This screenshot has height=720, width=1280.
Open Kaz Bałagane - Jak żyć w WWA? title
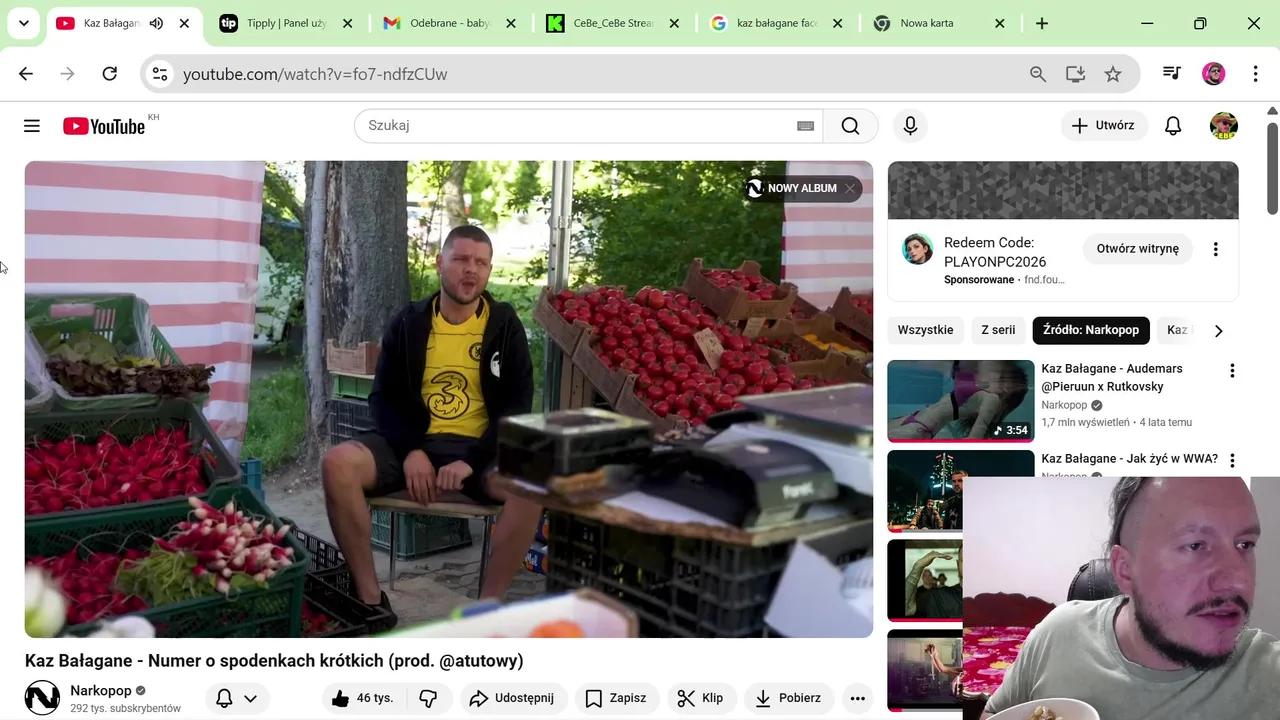pos(1129,459)
